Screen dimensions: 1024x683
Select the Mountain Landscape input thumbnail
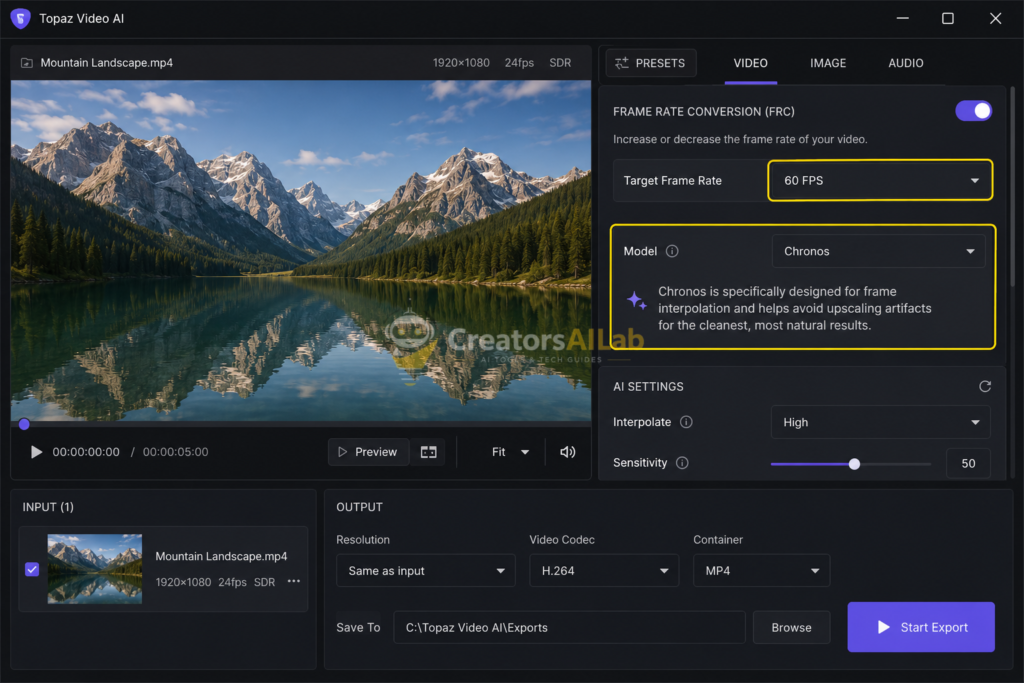(x=95, y=569)
